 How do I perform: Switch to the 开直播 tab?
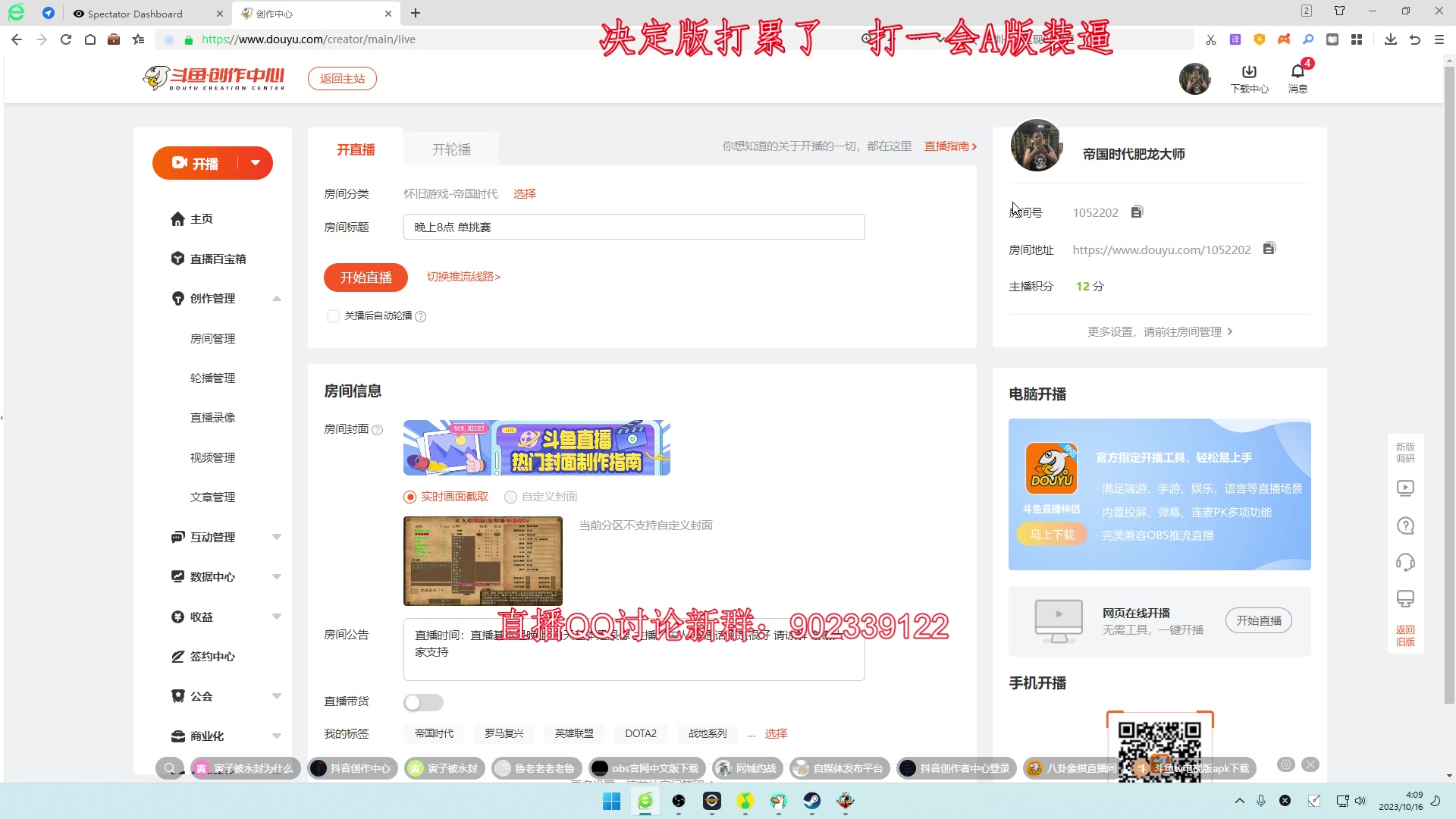356,149
